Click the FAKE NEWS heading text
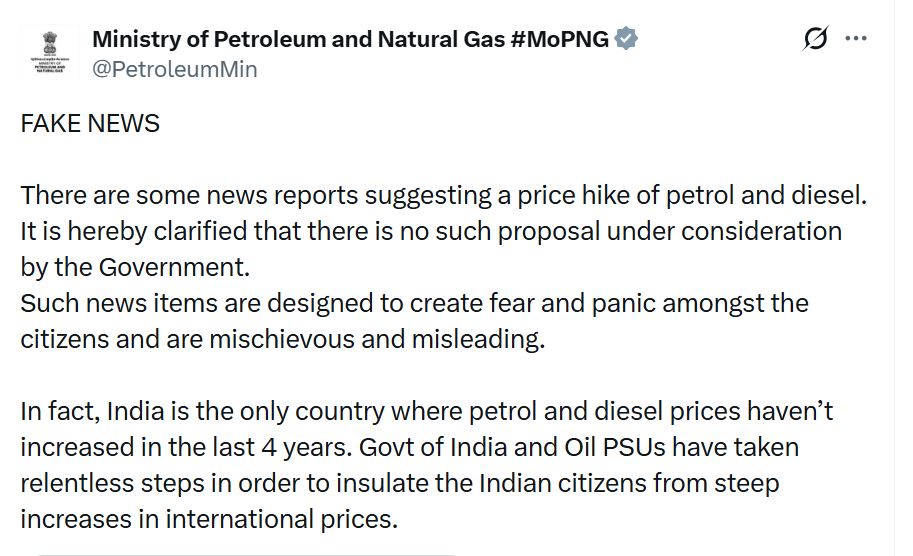913x556 pixels. (x=90, y=123)
